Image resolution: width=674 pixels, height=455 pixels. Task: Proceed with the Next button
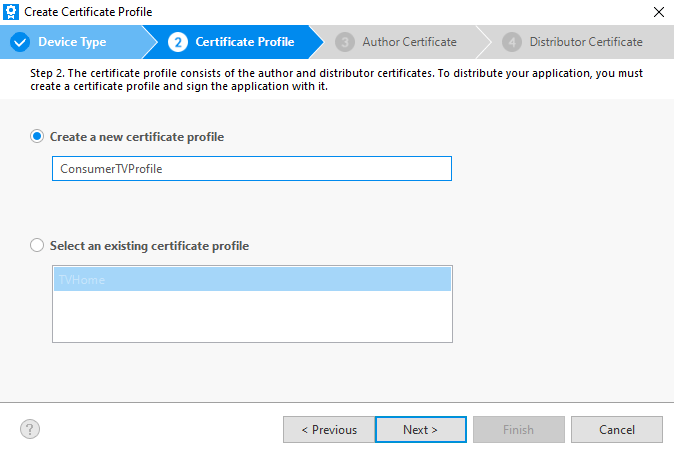pyautogui.click(x=421, y=429)
